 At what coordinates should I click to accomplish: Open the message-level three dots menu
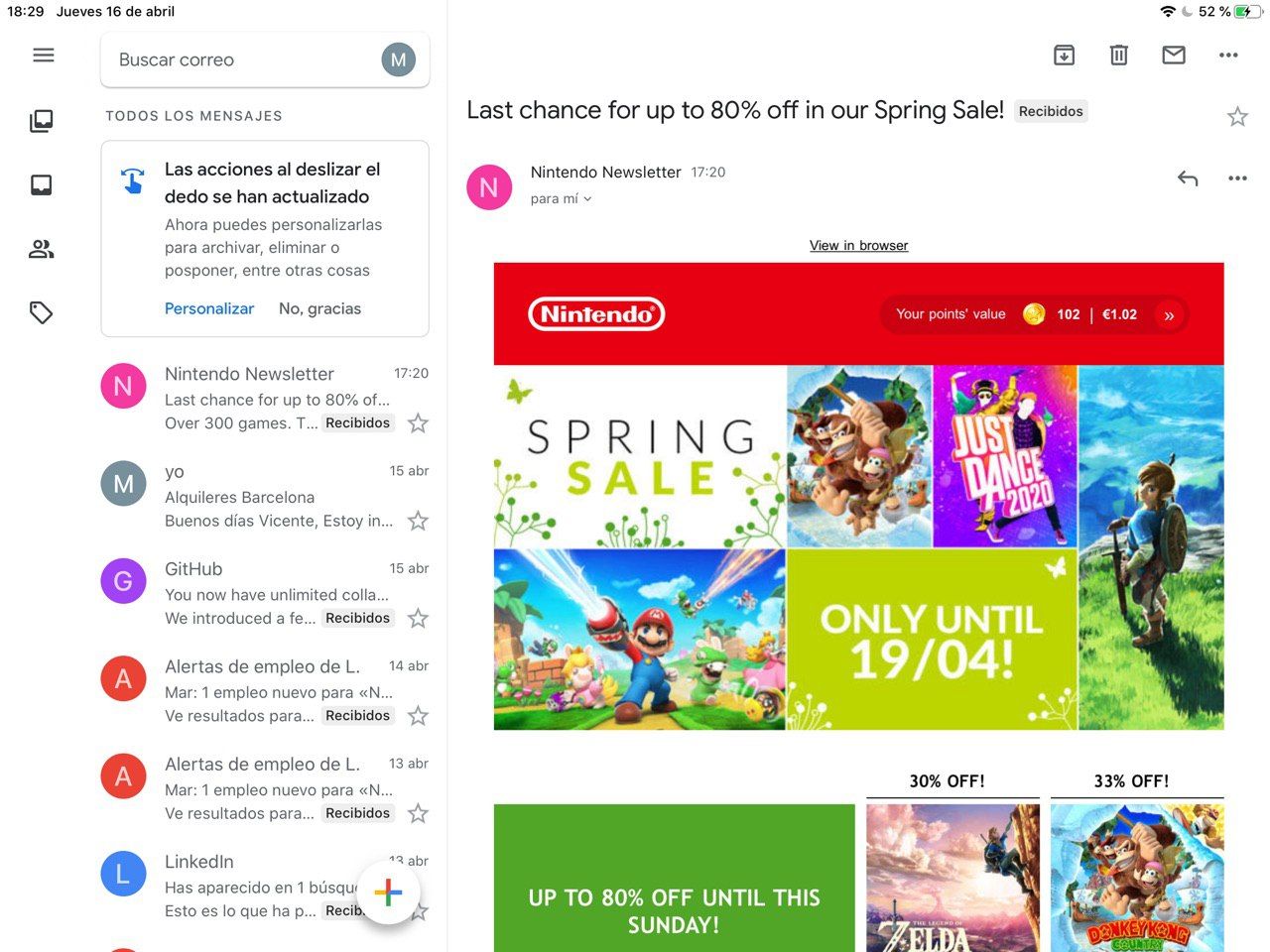coord(1237,178)
